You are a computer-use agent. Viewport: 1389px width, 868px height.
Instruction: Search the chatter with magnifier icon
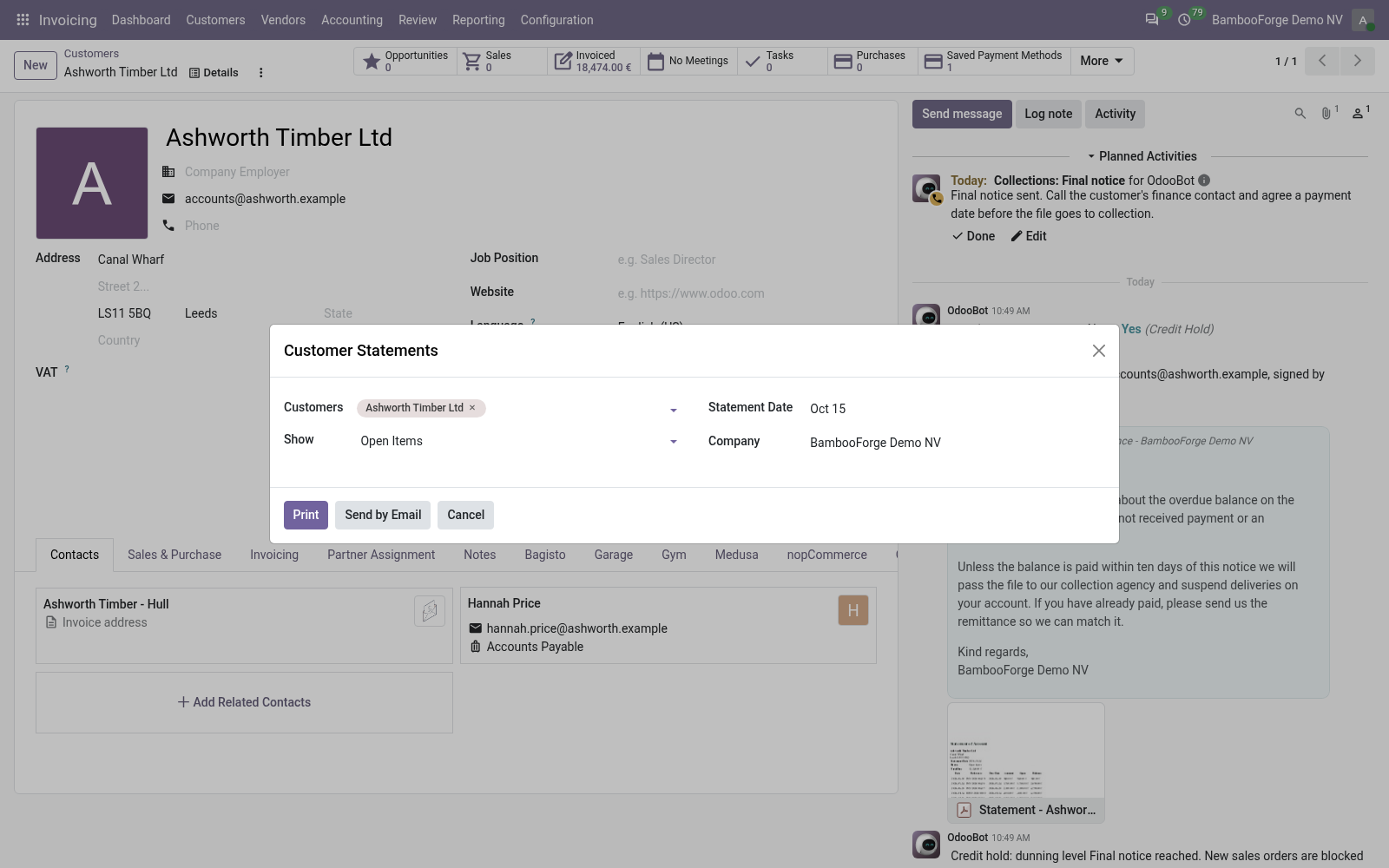[1300, 114]
